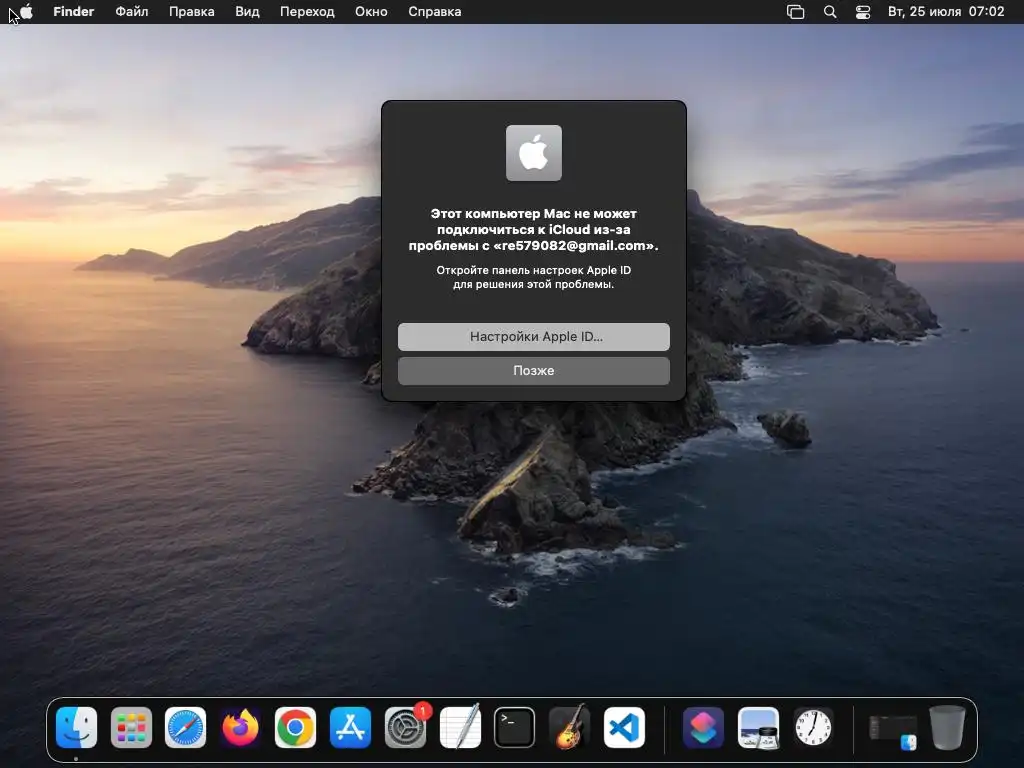Launch Google Chrome from the Dock
1024x768 pixels.
tap(295, 727)
